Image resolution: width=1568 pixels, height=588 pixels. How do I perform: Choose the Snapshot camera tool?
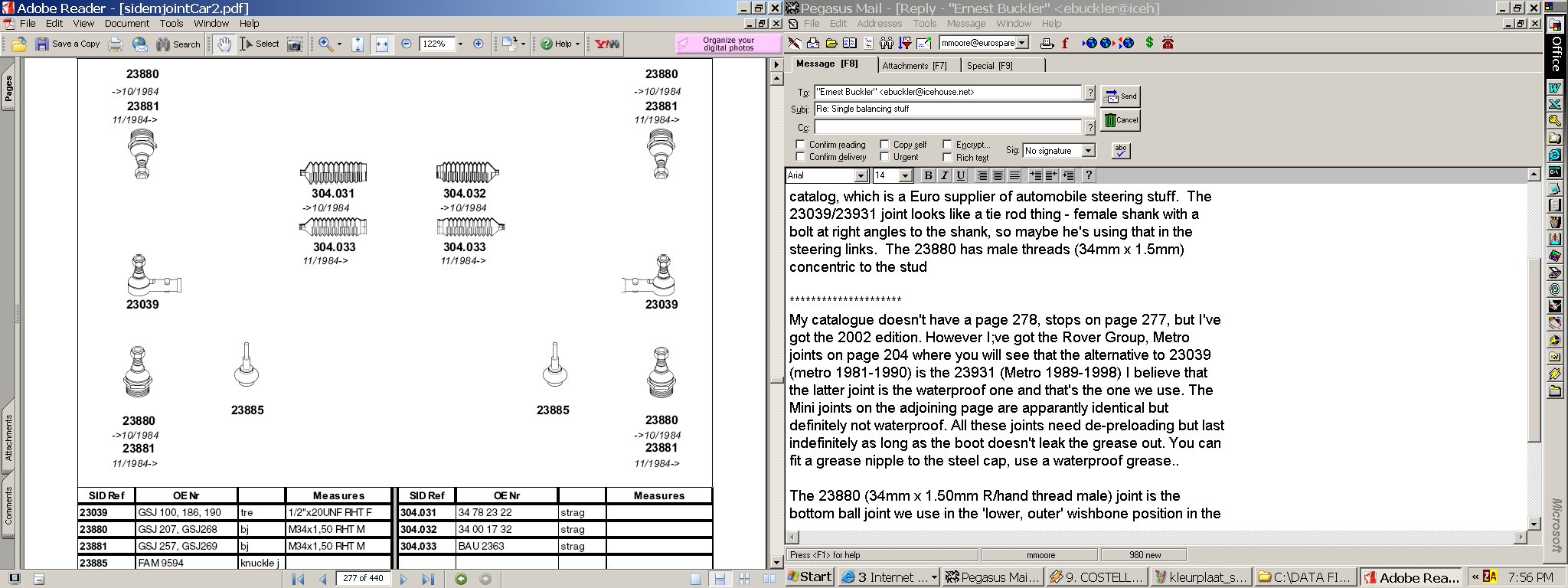tap(295, 44)
